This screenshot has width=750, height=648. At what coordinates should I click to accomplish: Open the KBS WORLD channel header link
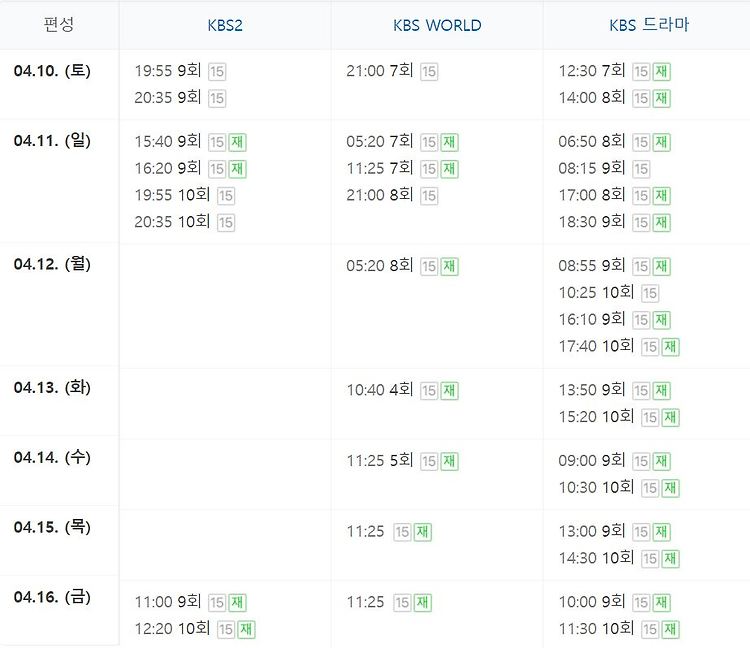[437, 25]
